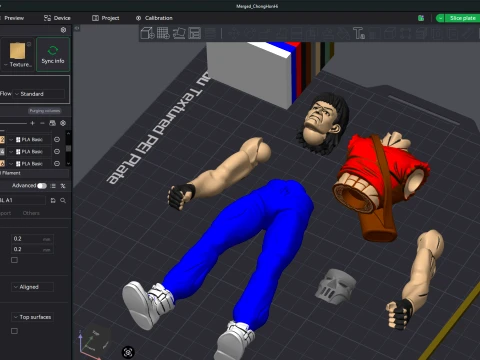Click the Add plate grid icon

pos(163,33)
